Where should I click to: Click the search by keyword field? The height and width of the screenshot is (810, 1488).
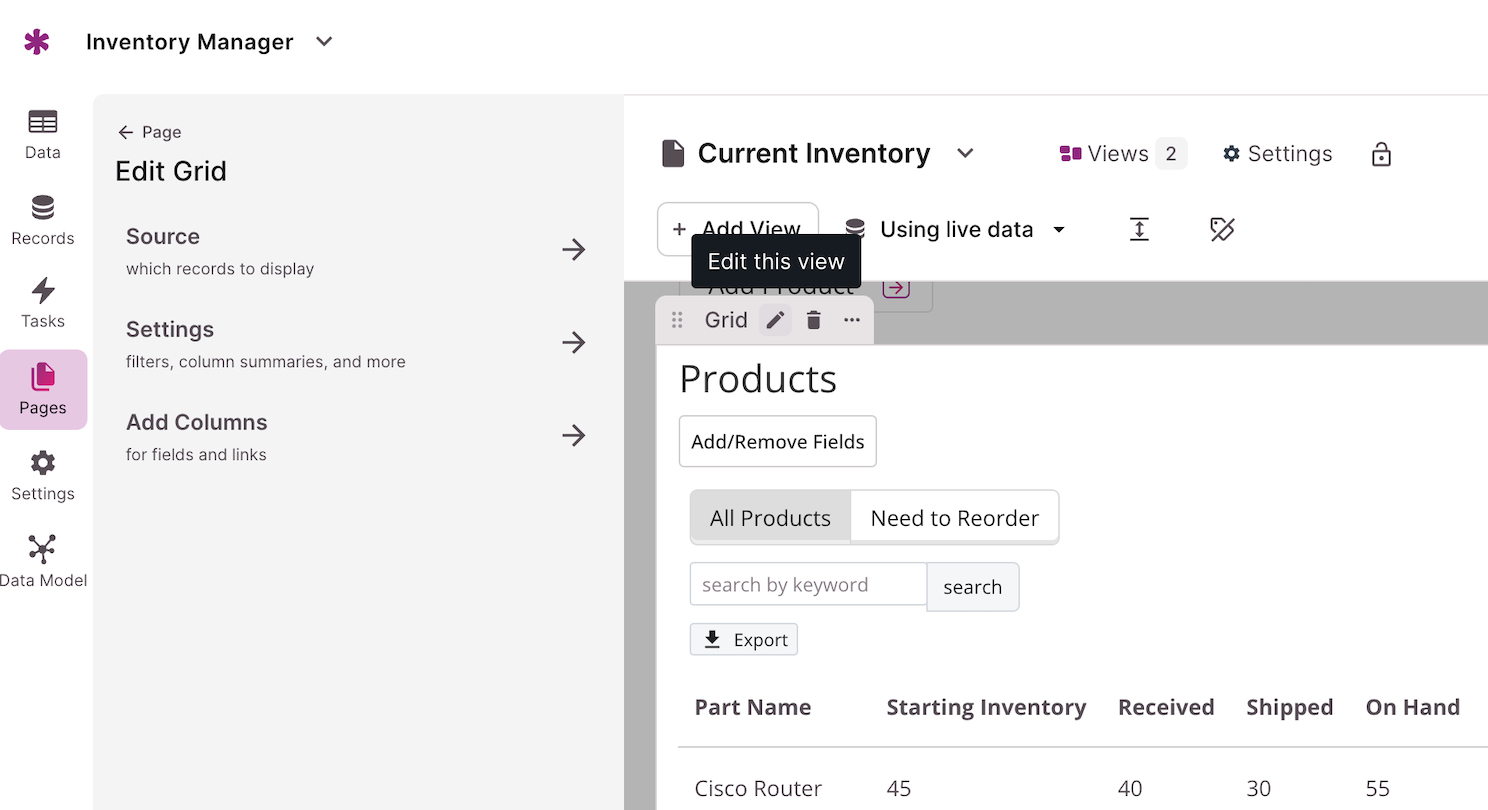coord(808,585)
